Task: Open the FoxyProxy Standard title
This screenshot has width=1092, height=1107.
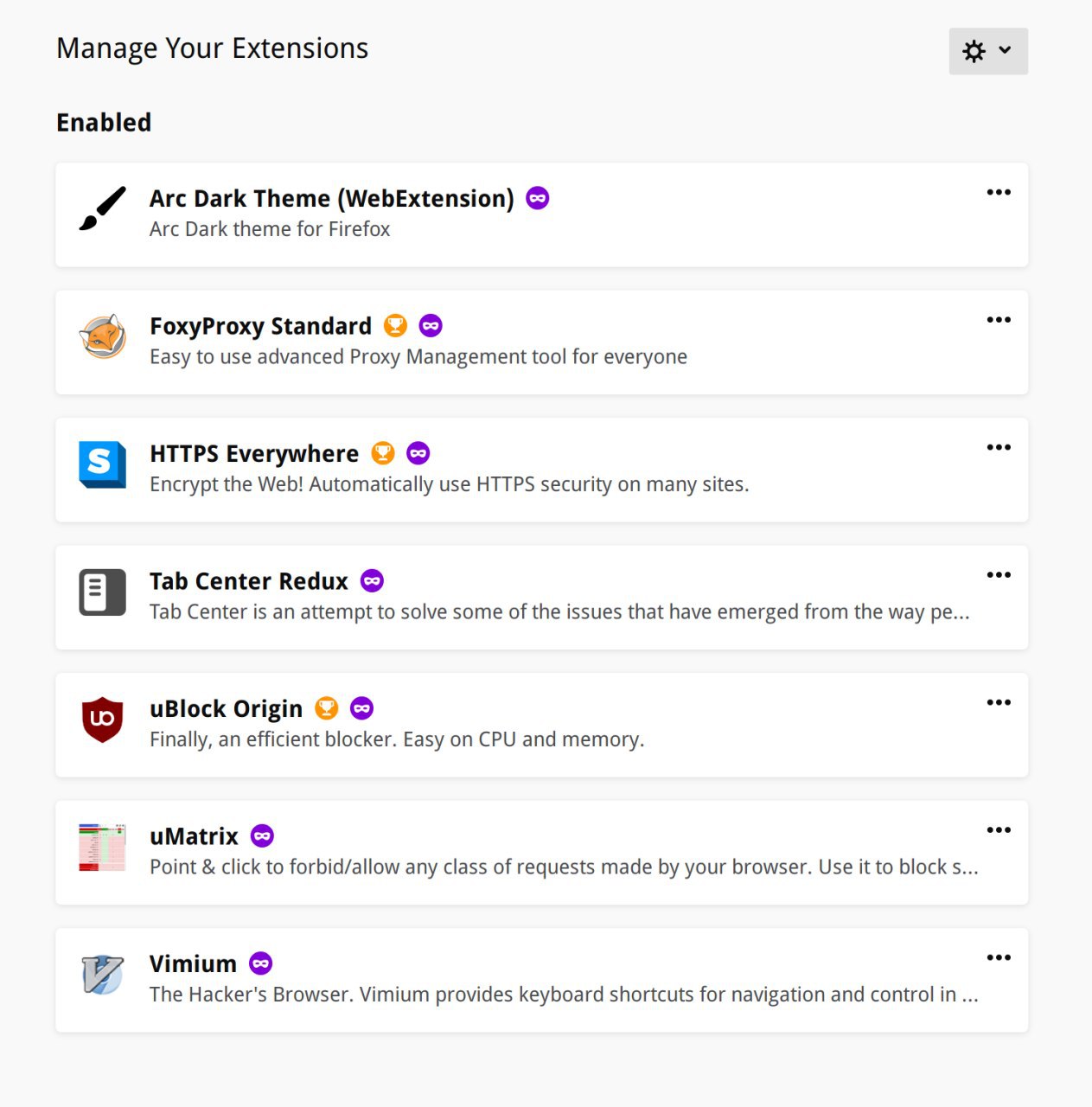Action: pyautogui.click(x=260, y=326)
